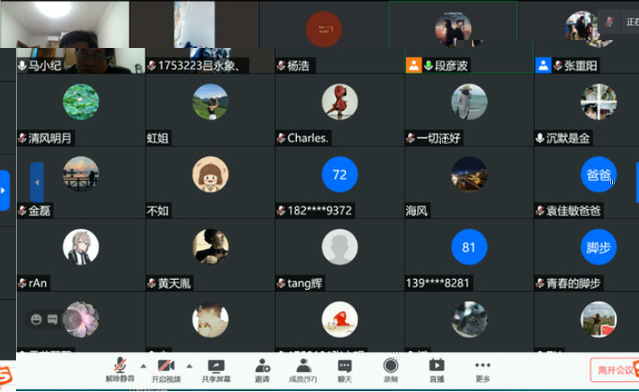Click the emoji reaction smiley icon
This screenshot has height=392, width=639.
(36, 319)
